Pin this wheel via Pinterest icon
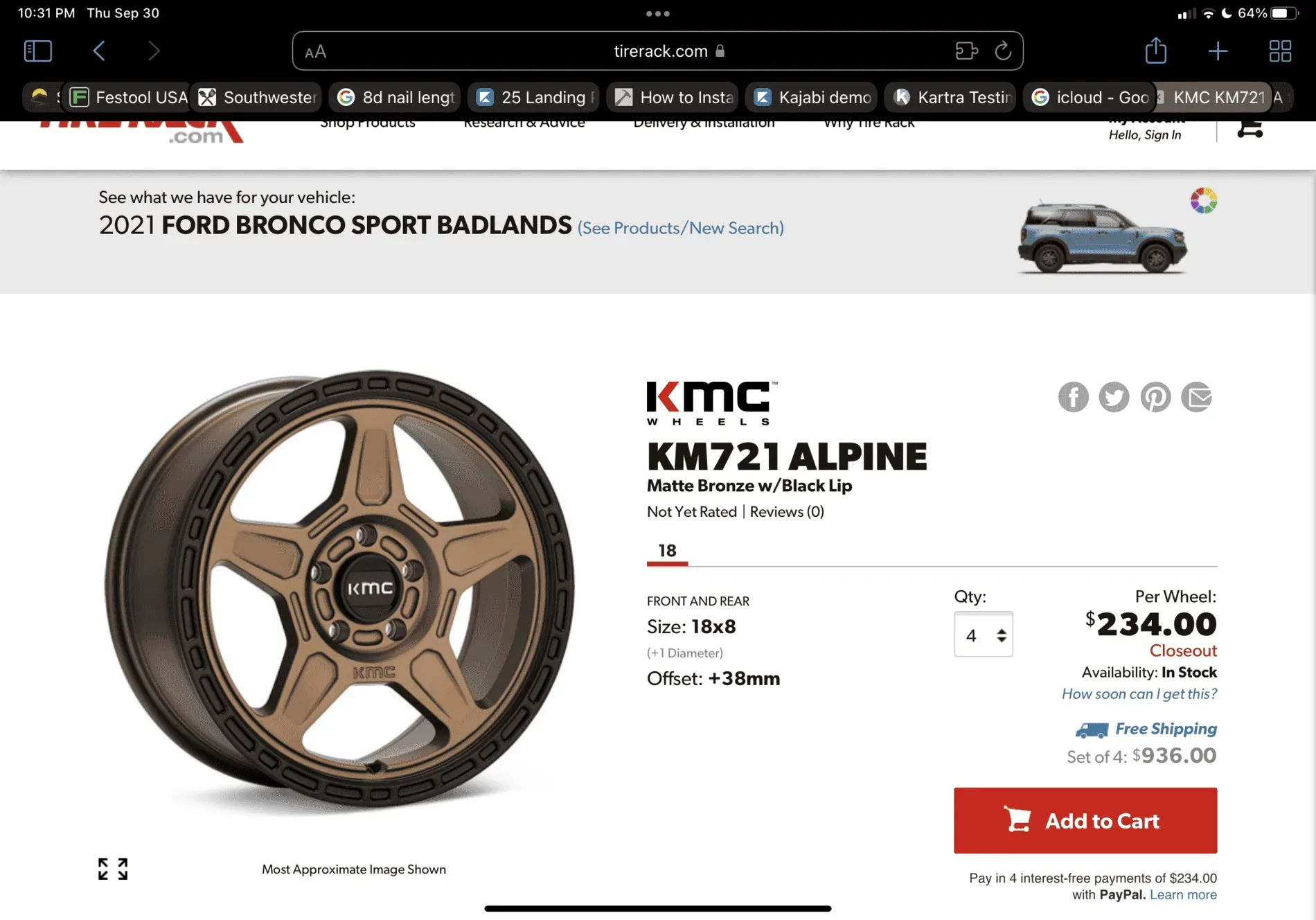The height and width of the screenshot is (920, 1316). click(x=1155, y=397)
